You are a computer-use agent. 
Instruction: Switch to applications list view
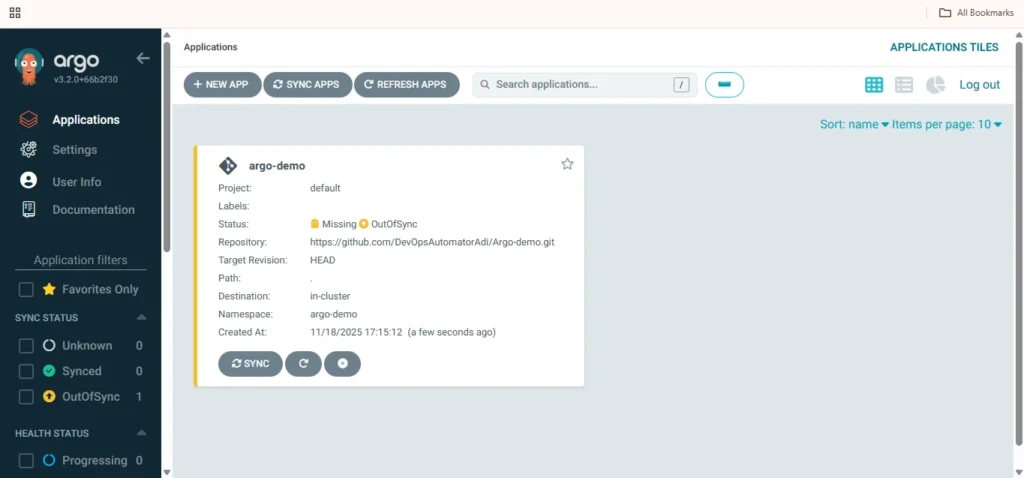(x=904, y=85)
